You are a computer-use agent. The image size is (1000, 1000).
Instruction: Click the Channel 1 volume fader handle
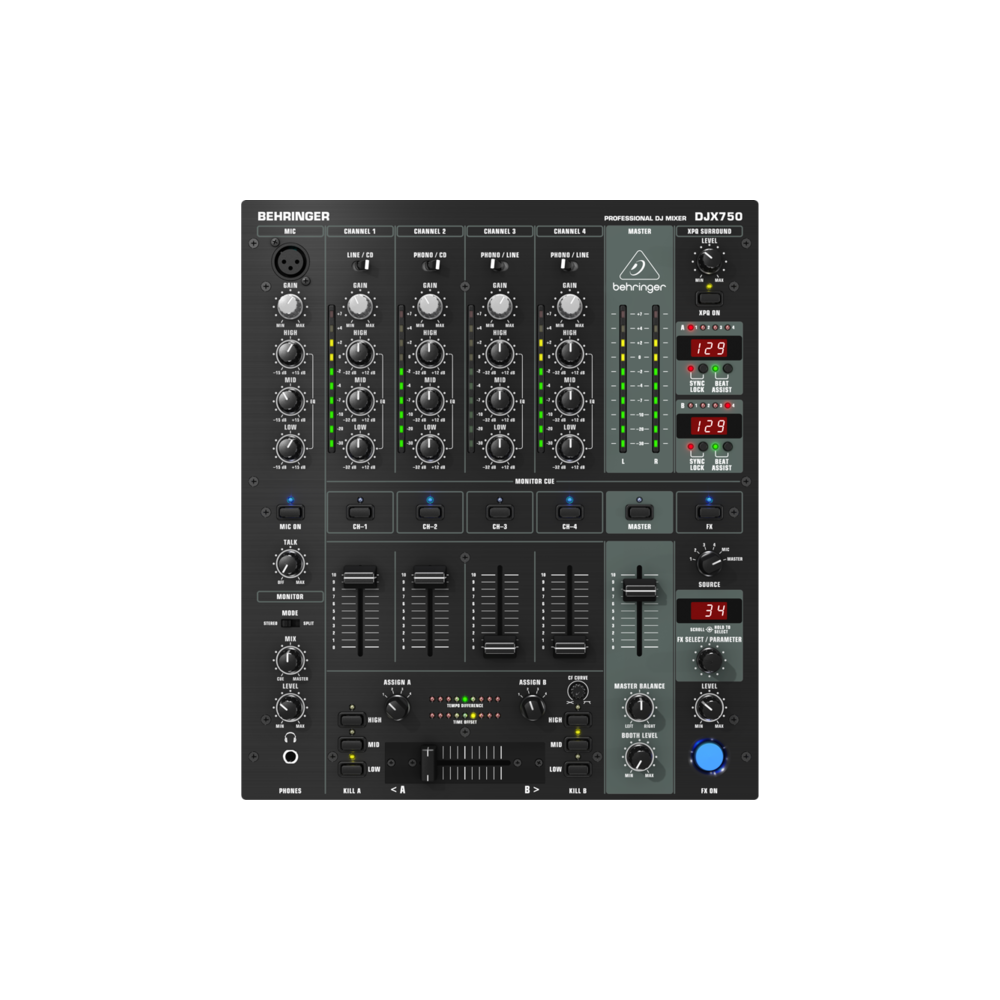point(360,578)
